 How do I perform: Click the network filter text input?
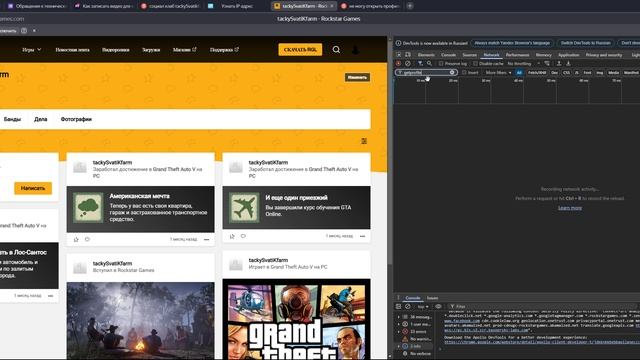coord(426,73)
